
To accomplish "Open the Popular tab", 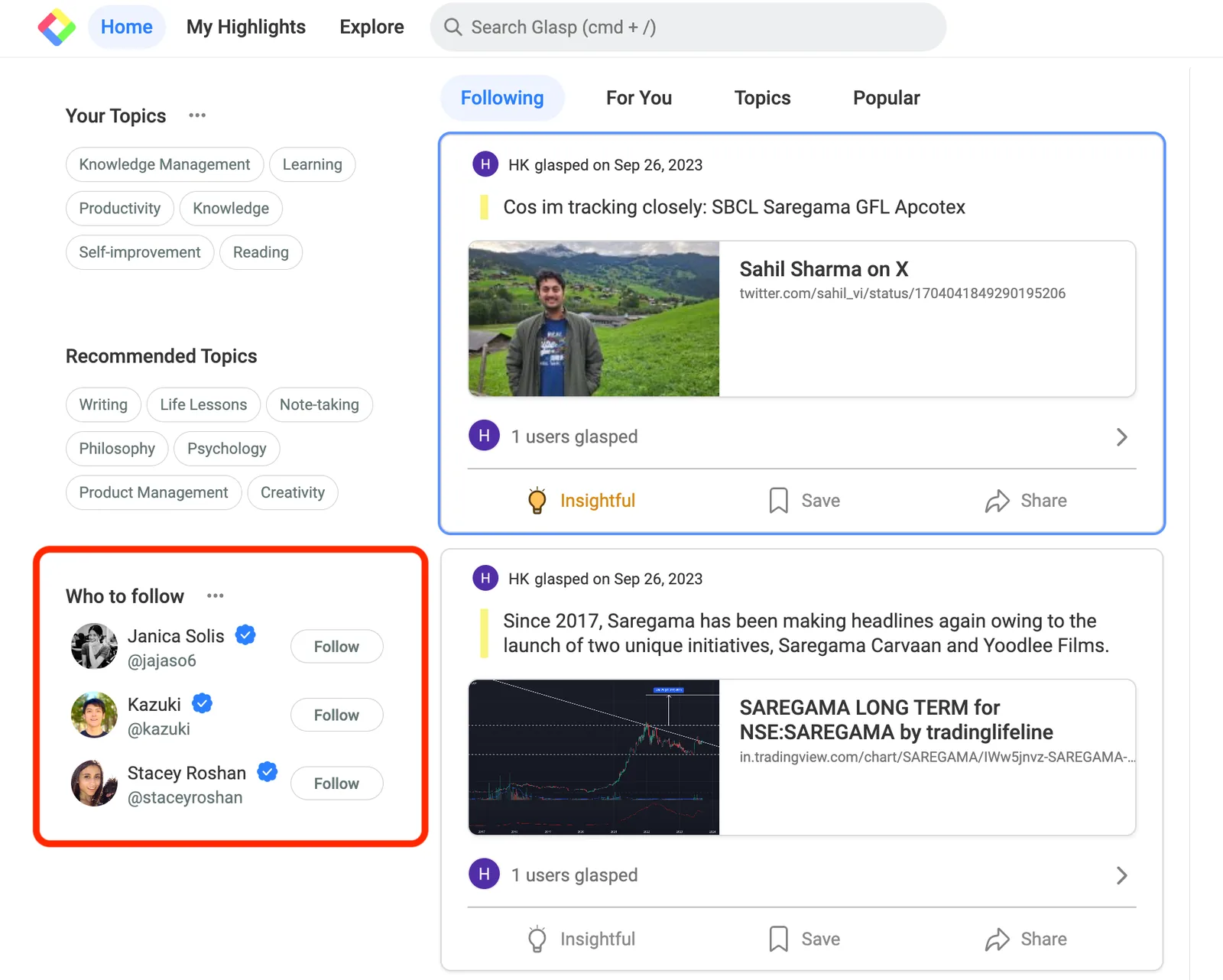I will tap(886, 98).
